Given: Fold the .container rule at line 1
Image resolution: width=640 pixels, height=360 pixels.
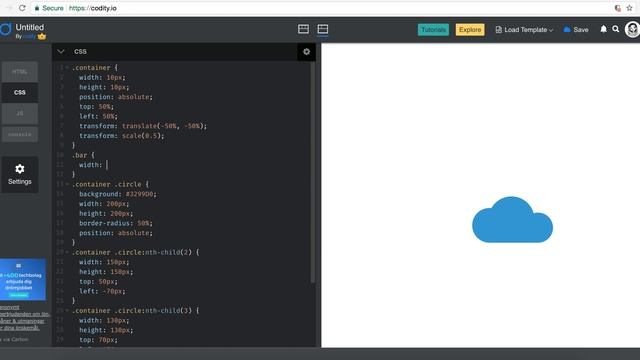Looking at the screenshot, I should [67, 68].
